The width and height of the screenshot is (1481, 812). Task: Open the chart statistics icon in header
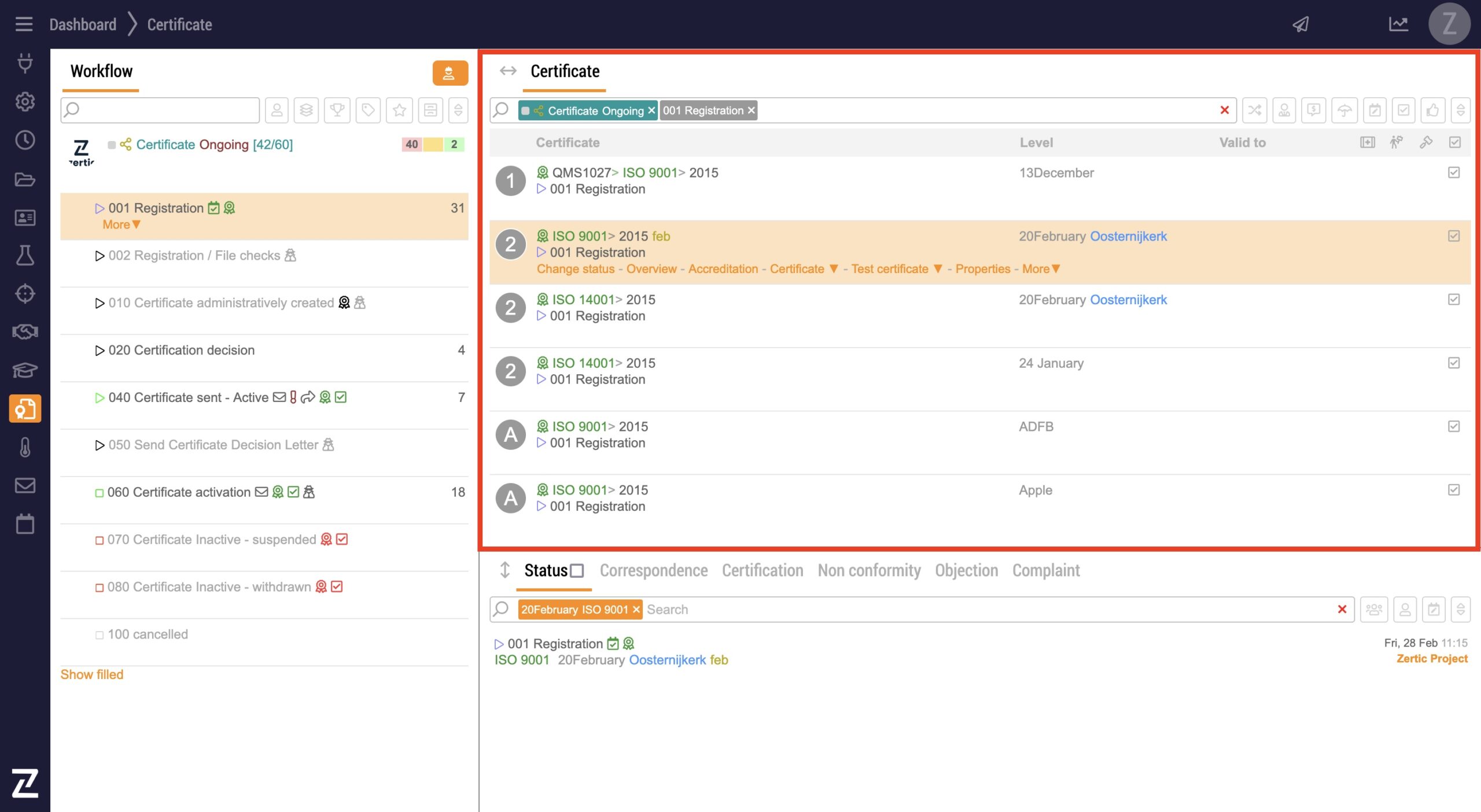click(x=1398, y=24)
